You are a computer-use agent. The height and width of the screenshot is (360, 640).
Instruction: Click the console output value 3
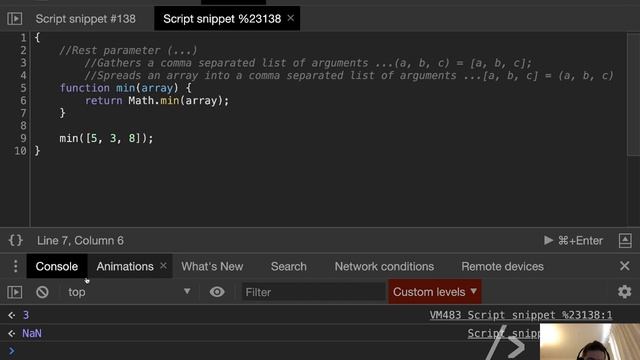click(26, 315)
